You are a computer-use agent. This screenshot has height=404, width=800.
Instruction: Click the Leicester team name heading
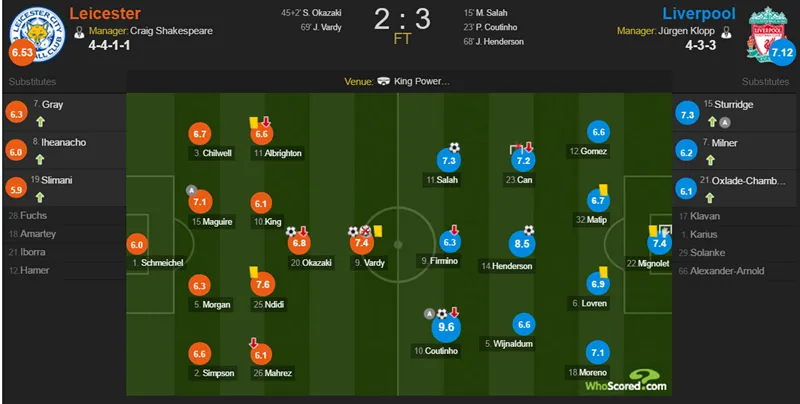[105, 13]
